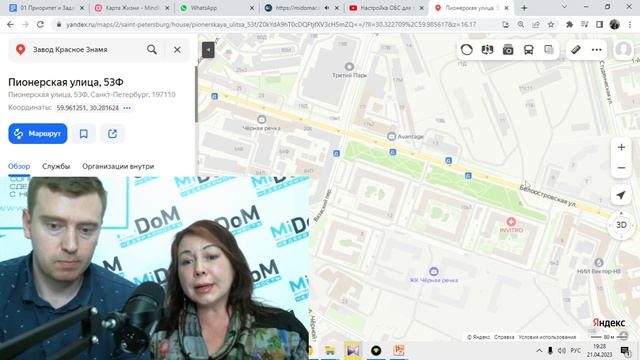Open the Условия использования link
This screenshot has width=640, height=360.
pyautogui.click(x=547, y=337)
